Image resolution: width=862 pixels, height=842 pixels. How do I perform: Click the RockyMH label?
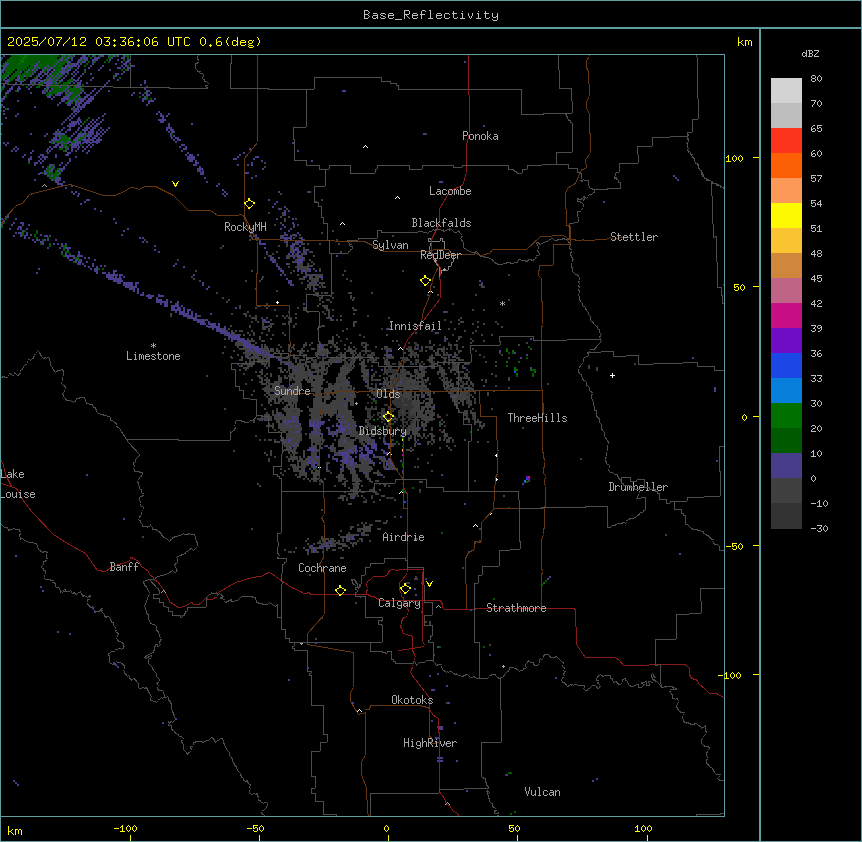245,227
